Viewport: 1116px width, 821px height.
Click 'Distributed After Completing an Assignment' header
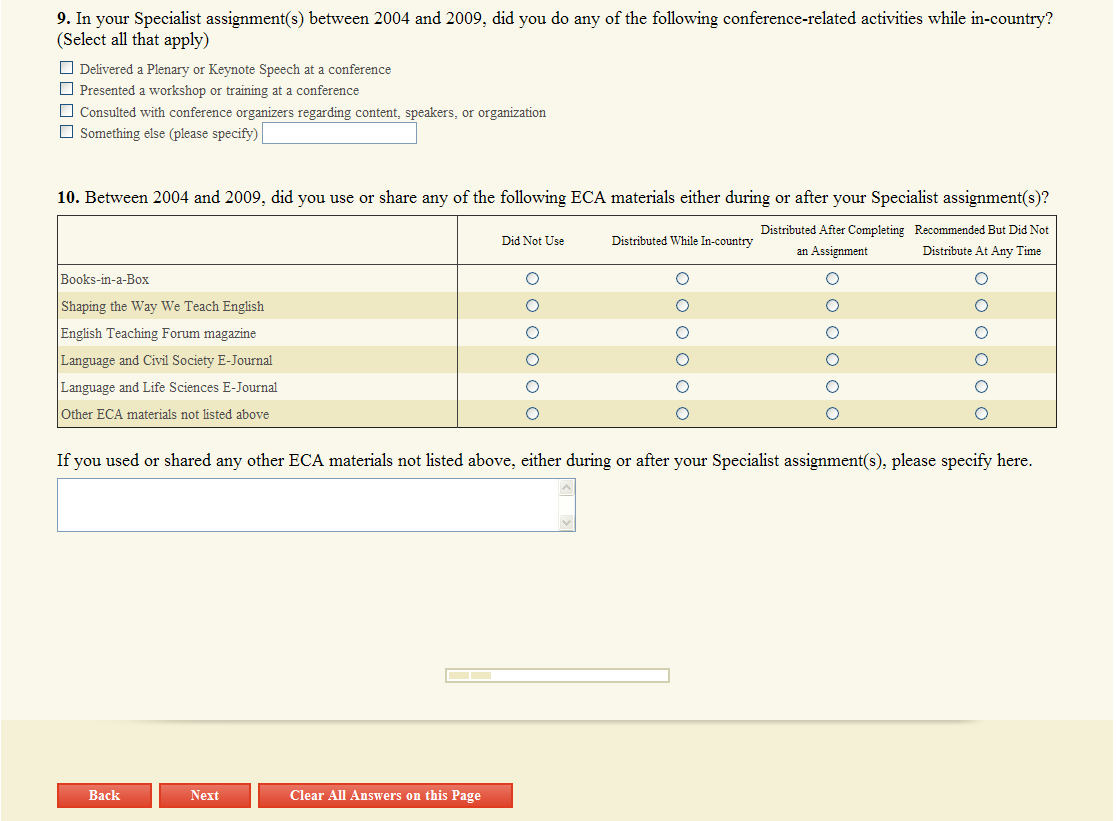[x=832, y=240]
